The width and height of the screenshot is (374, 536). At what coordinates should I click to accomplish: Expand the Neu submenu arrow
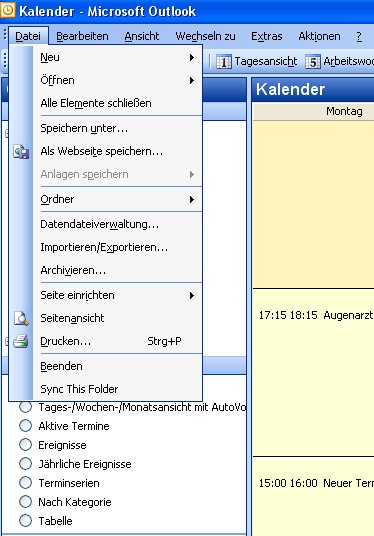[192, 57]
